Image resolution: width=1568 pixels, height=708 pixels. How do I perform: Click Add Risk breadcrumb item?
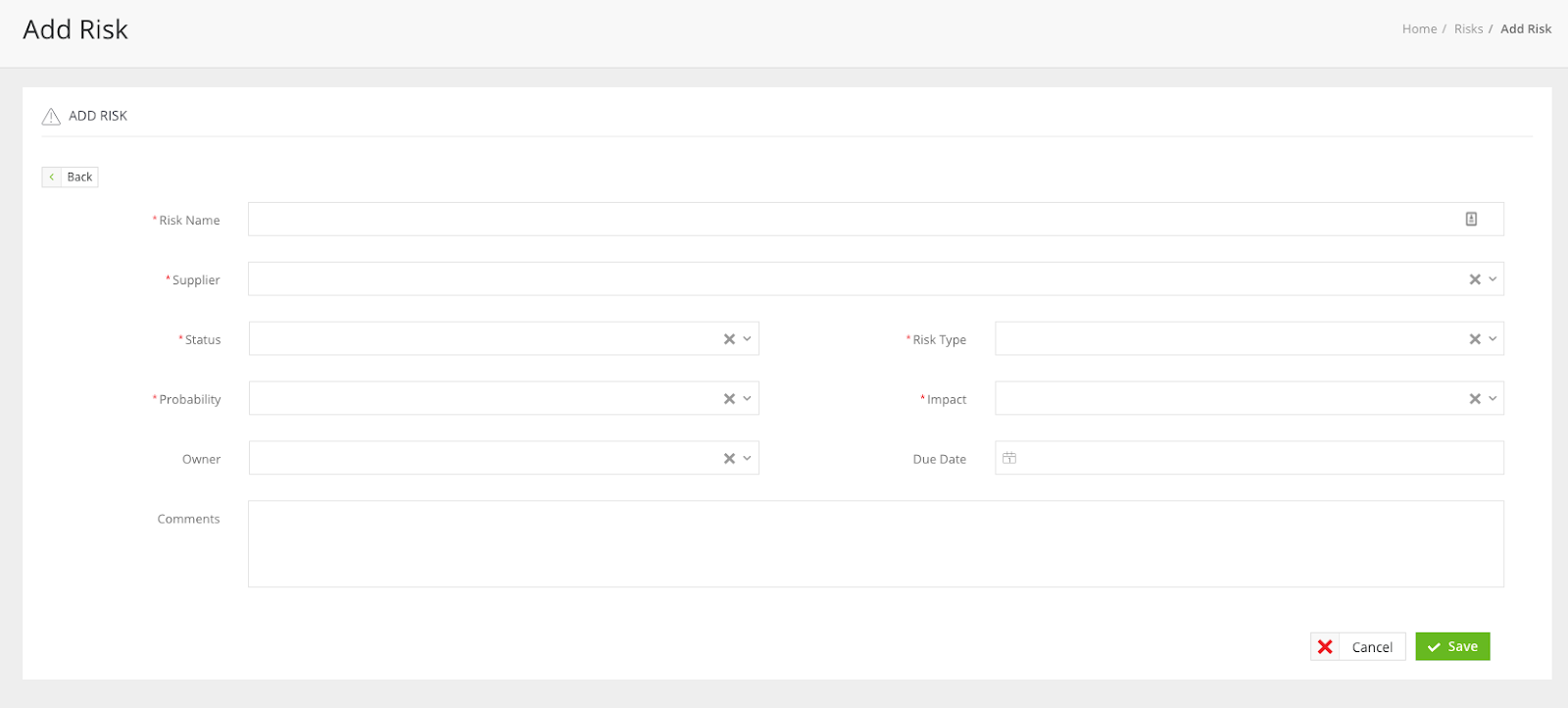pyautogui.click(x=1526, y=29)
